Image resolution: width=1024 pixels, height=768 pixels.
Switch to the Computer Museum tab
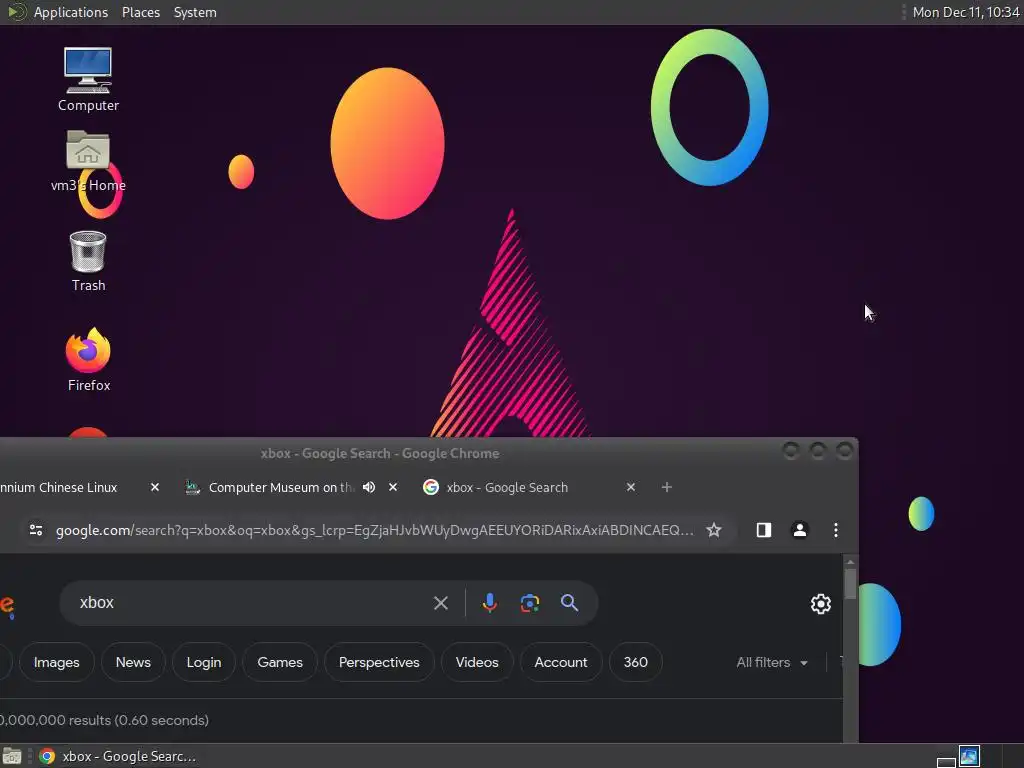click(281, 487)
